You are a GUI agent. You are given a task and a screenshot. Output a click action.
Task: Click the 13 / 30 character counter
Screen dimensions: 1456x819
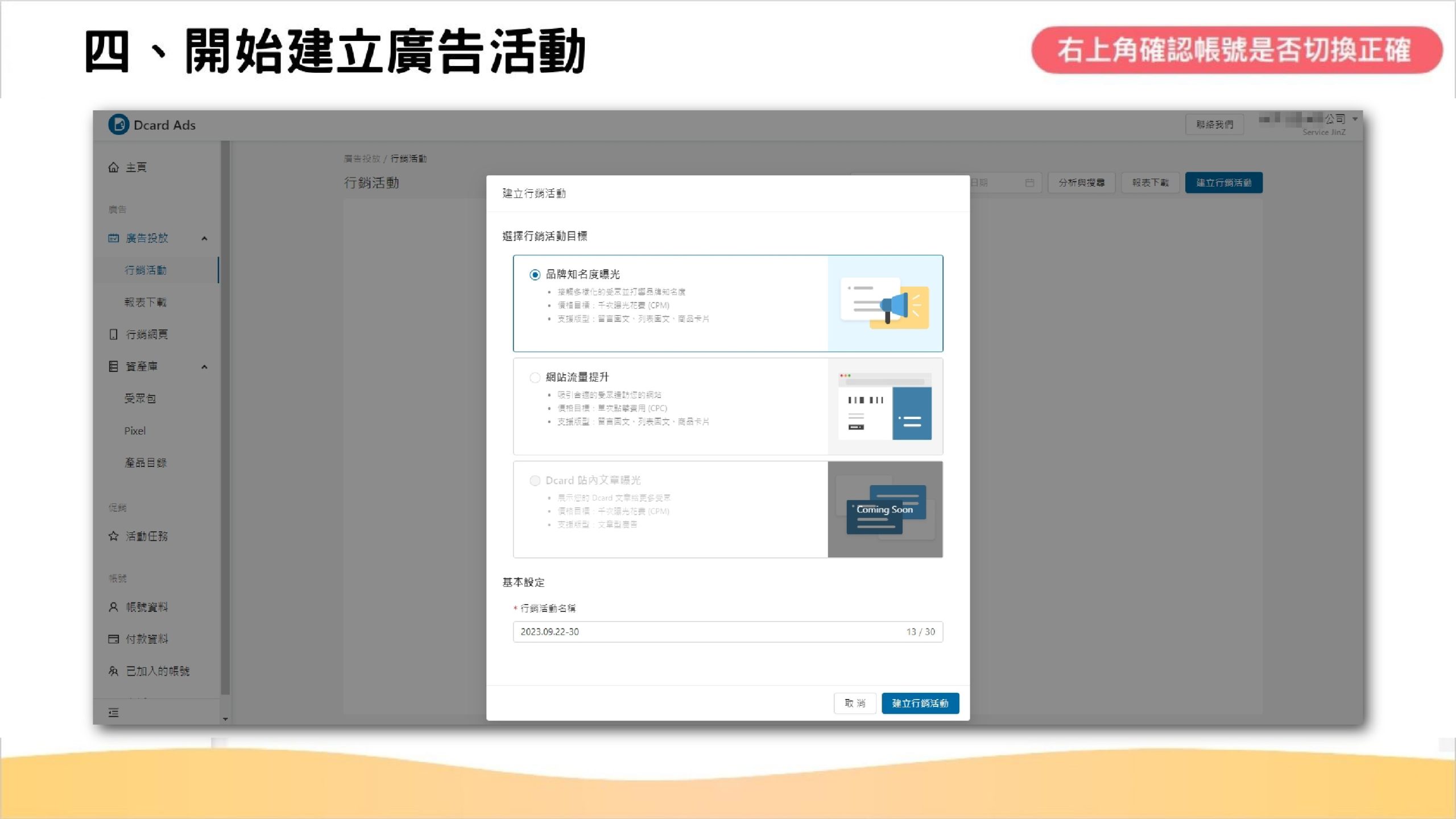point(920,632)
